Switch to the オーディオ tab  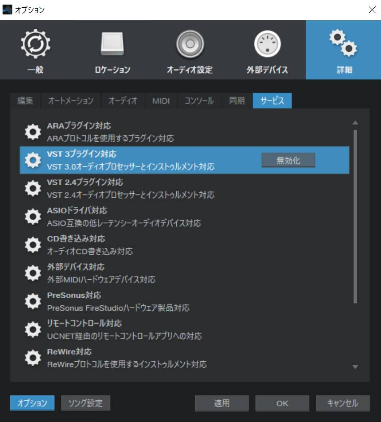[123, 101]
